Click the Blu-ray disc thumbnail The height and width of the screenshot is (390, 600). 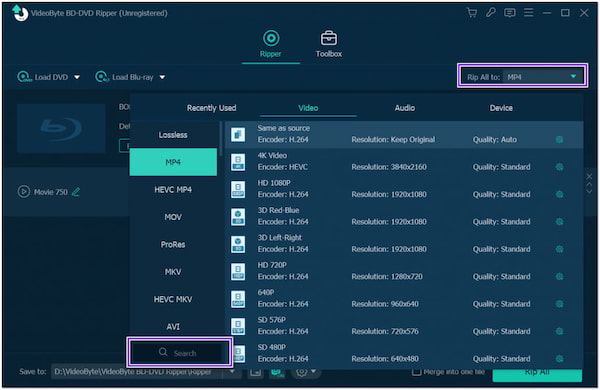pyautogui.click(x=61, y=128)
